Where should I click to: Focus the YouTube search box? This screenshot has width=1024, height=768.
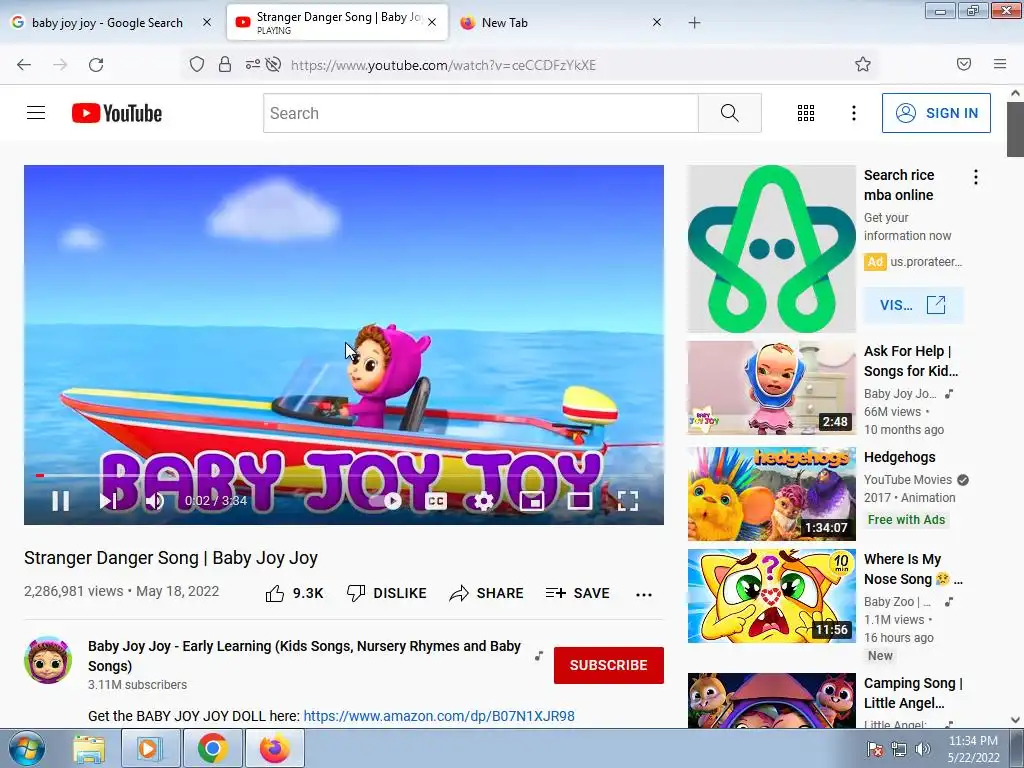(481, 113)
